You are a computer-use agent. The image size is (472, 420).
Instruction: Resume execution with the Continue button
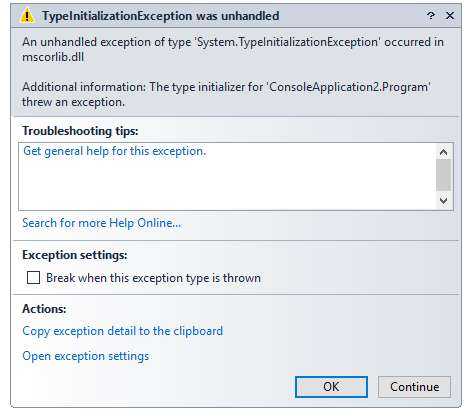[x=414, y=387]
